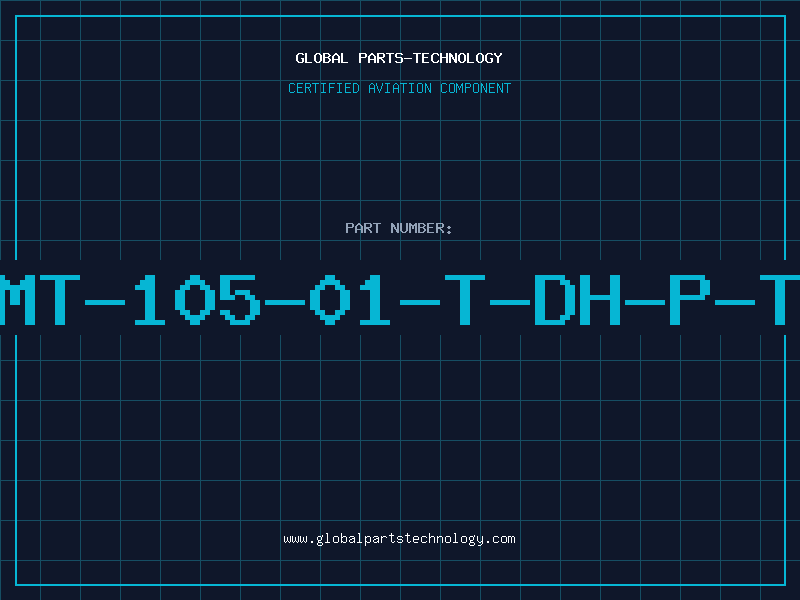Click the DH segment of the part number
Image resolution: width=800 pixels, height=600 pixels.
click(x=577, y=300)
